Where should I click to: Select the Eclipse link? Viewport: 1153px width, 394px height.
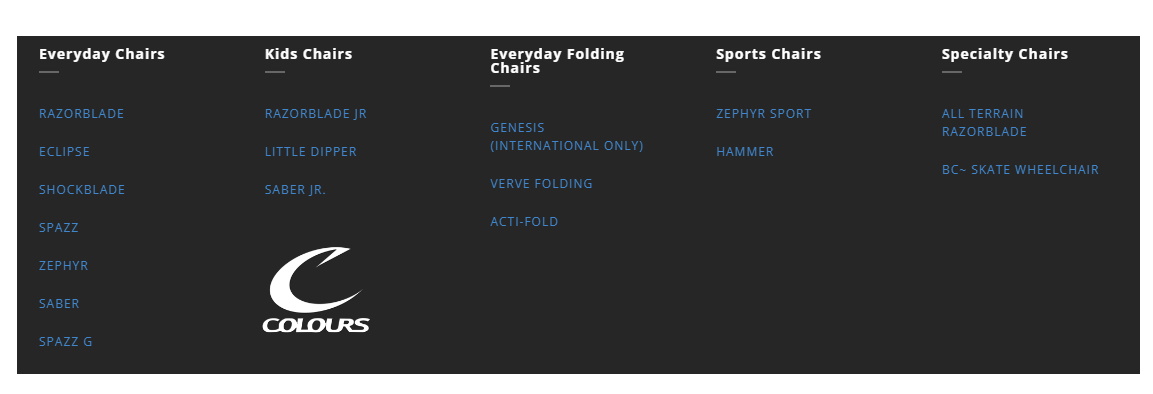click(65, 152)
